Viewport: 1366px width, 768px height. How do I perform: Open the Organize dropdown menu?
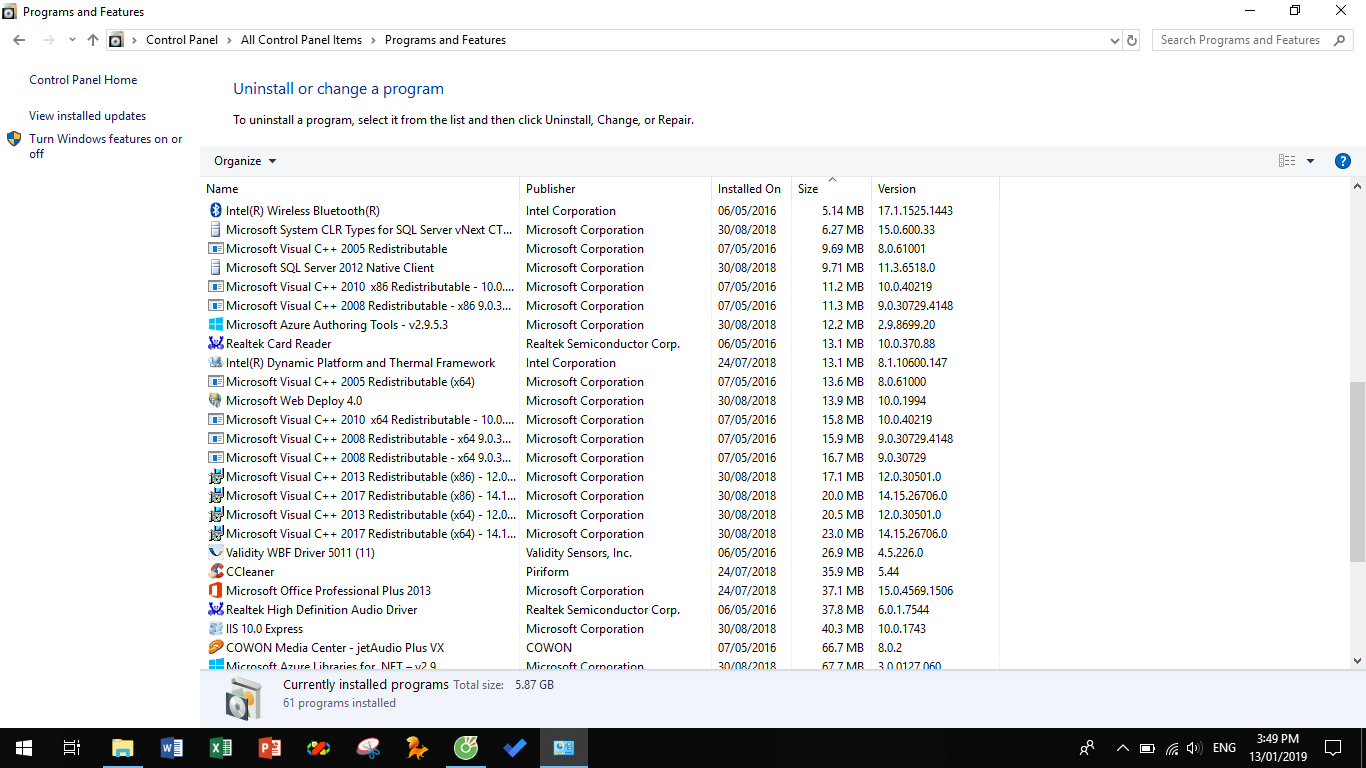(245, 161)
